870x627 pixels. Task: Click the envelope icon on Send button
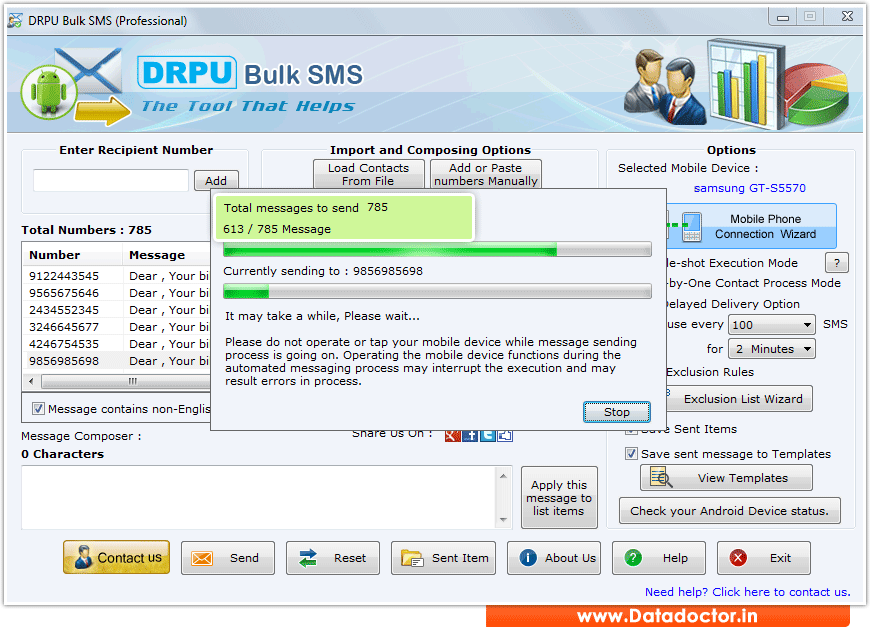tap(202, 558)
